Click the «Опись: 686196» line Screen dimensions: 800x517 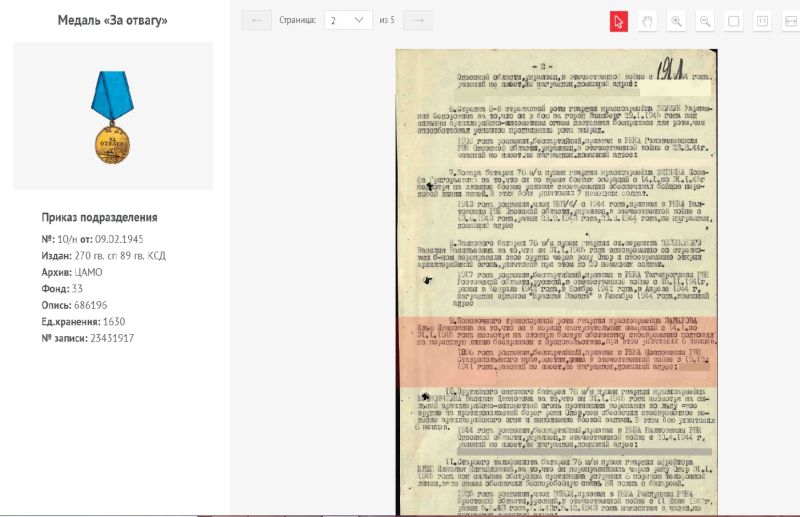pos(74,304)
